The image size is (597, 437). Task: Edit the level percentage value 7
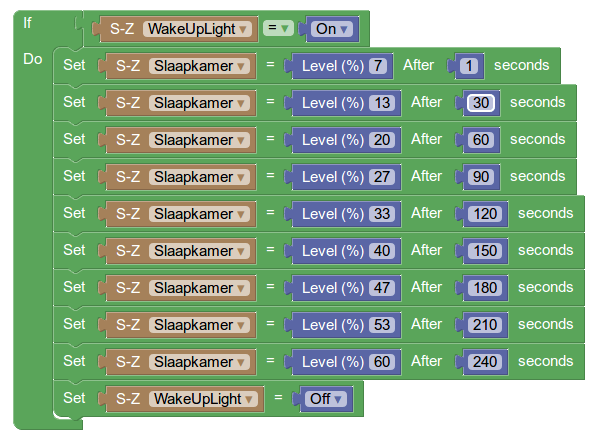378,66
